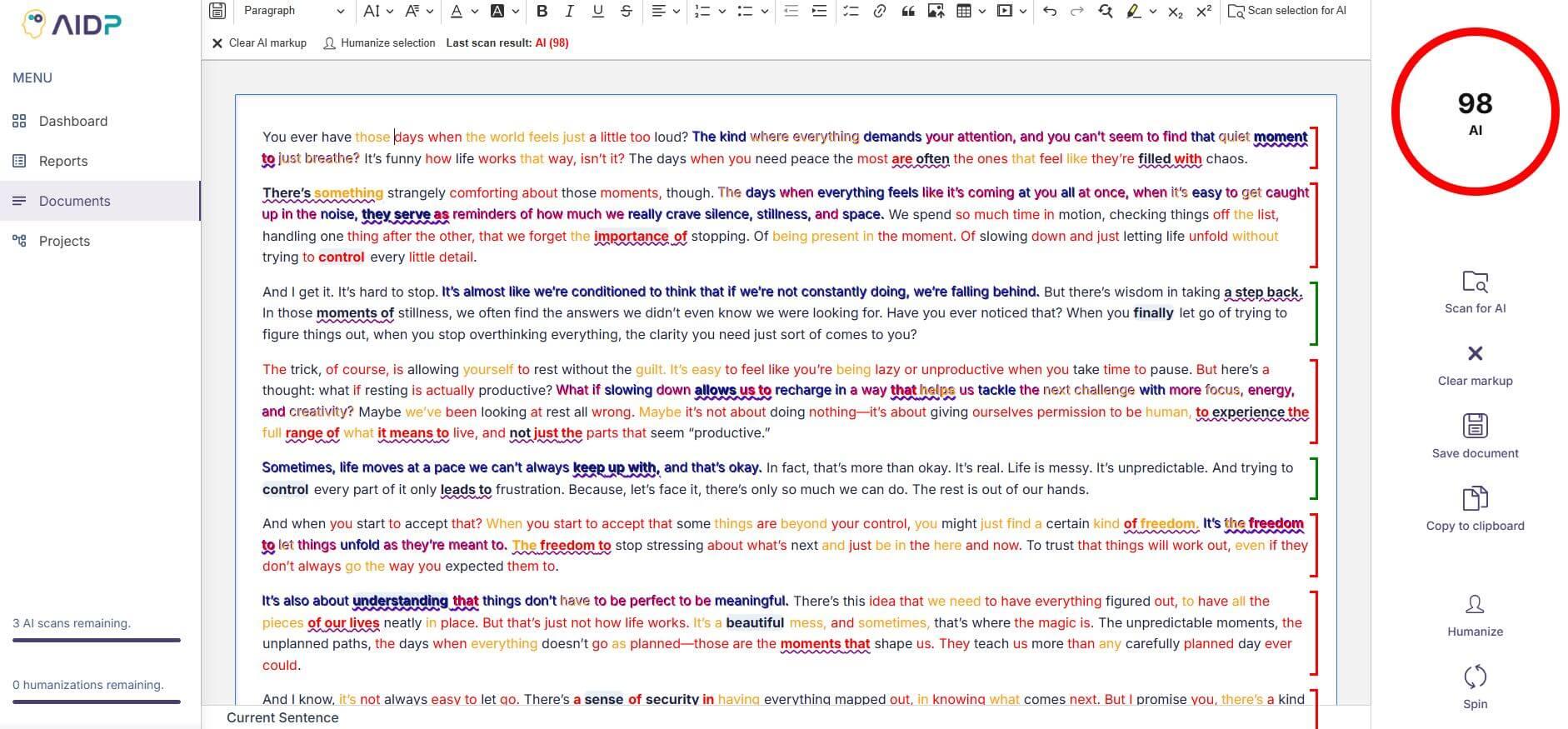This screenshot has width=1568, height=729.
Task: Toggle bold formatting
Action: pyautogui.click(x=542, y=11)
